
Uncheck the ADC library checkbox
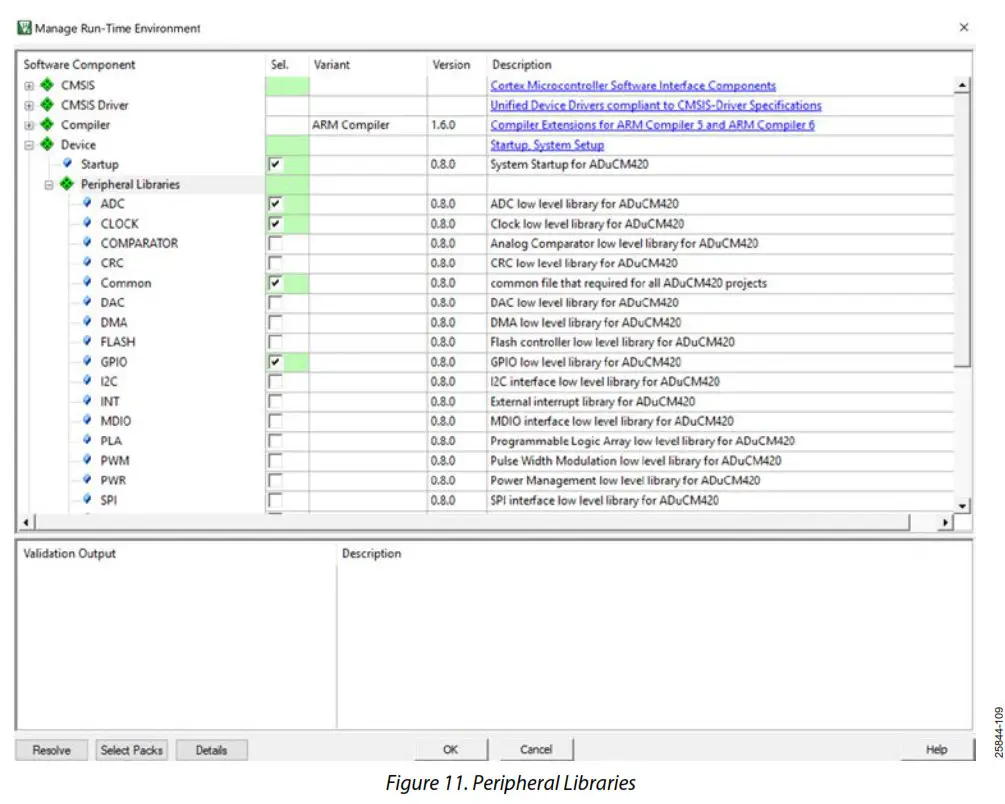tap(275, 204)
